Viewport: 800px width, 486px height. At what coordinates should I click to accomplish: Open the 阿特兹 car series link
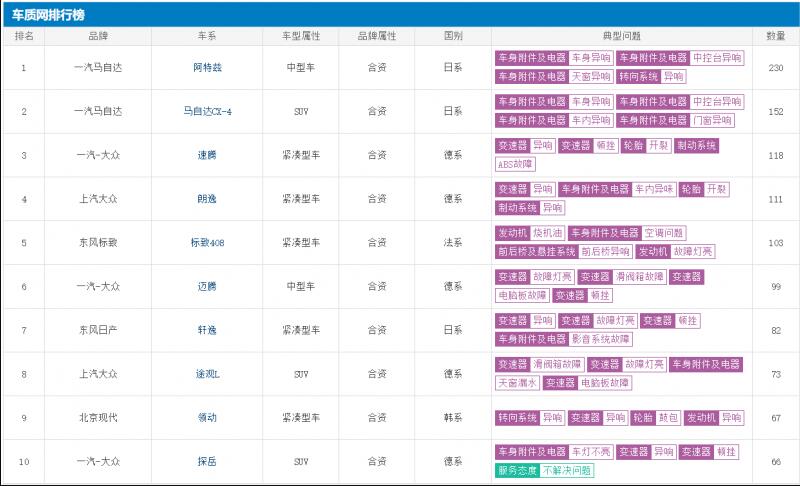tap(207, 67)
